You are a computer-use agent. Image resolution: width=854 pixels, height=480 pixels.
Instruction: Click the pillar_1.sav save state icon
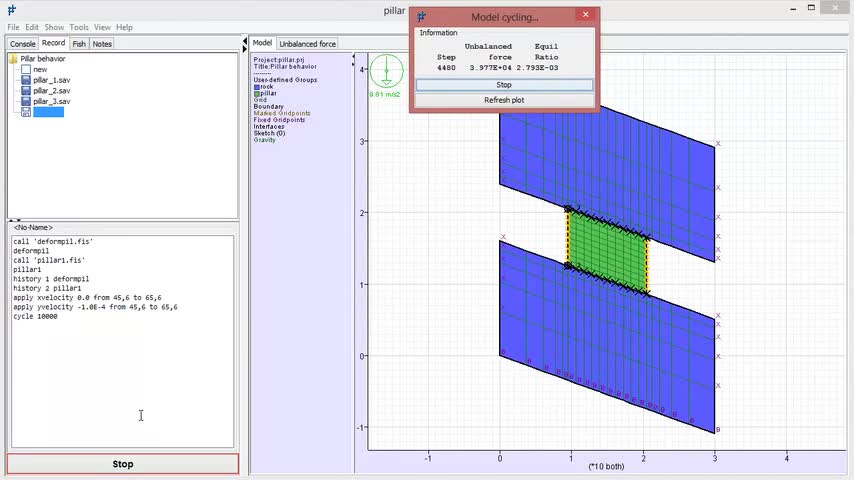[x=26, y=80]
